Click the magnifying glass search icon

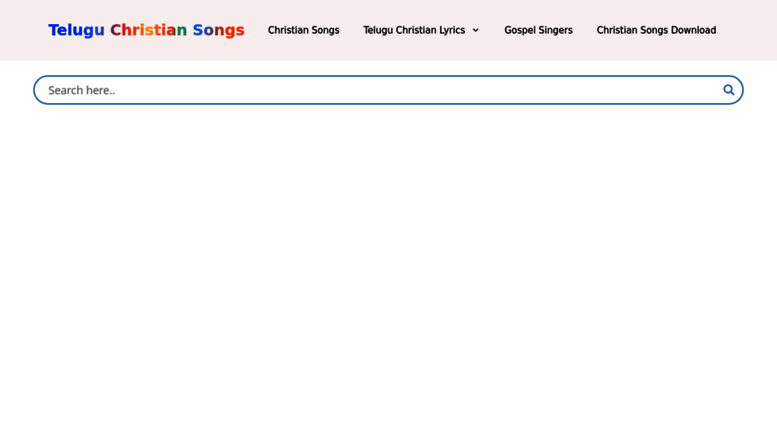(728, 90)
